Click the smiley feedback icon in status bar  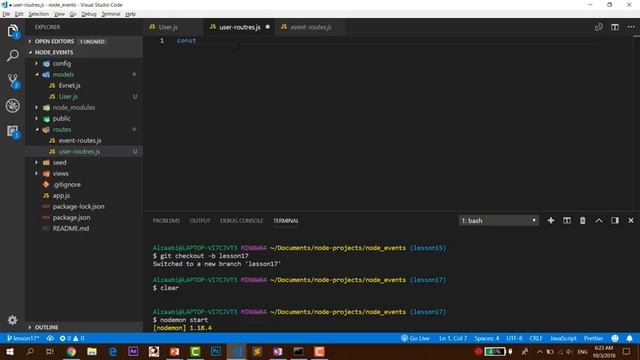[x=615, y=338]
